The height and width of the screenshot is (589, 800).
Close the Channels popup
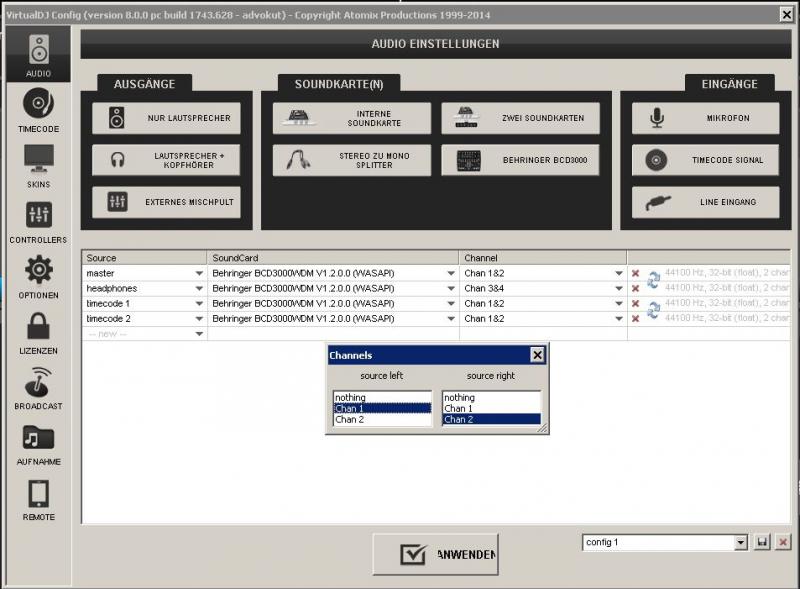tap(537, 355)
